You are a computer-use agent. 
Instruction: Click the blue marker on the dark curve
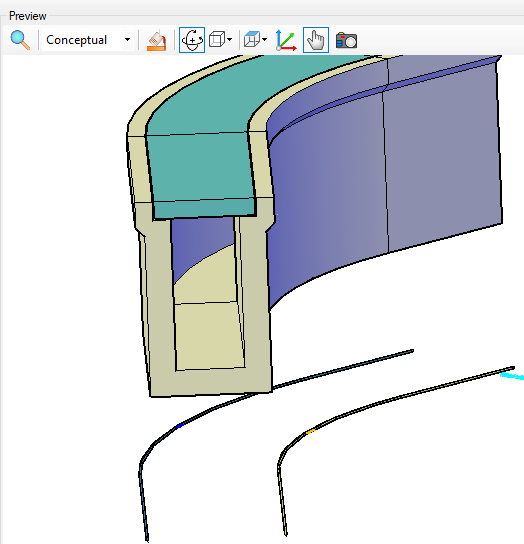(180, 426)
